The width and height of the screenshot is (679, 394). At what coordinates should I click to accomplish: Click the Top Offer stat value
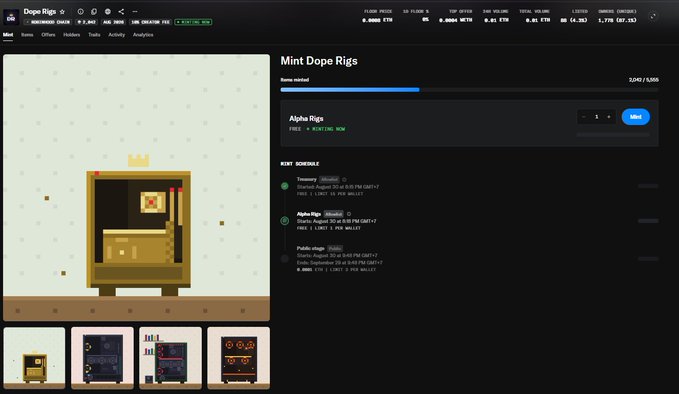tap(456, 20)
